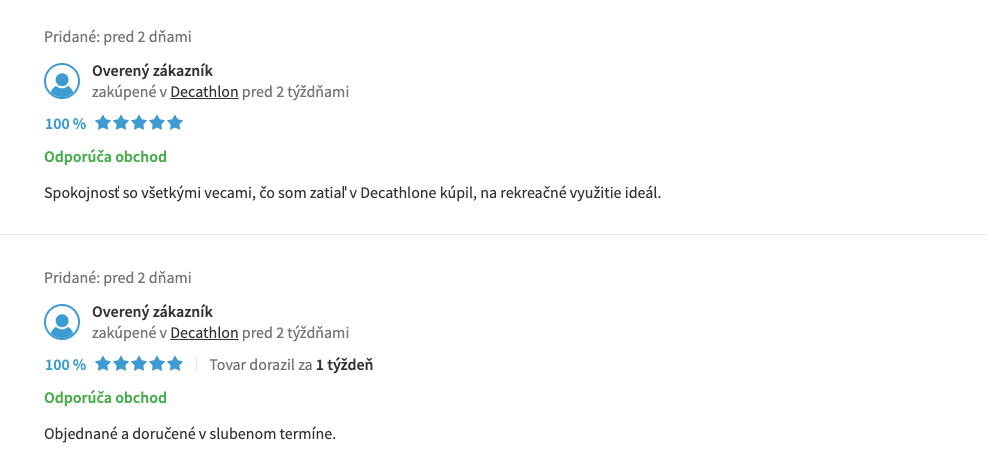Click the 100 % rating in the Spokojnosť review
Image resolution: width=987 pixels, height=461 pixels.
pyautogui.click(x=65, y=124)
